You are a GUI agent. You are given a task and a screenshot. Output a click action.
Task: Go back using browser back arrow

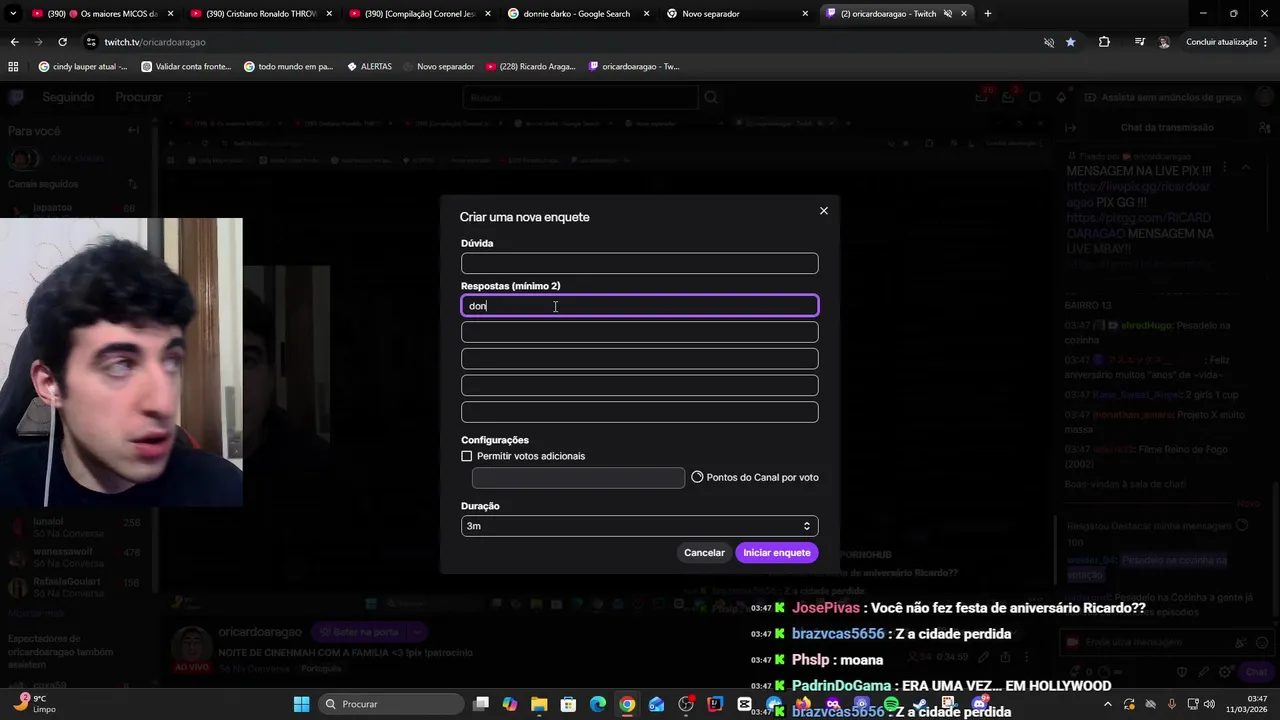click(14, 42)
